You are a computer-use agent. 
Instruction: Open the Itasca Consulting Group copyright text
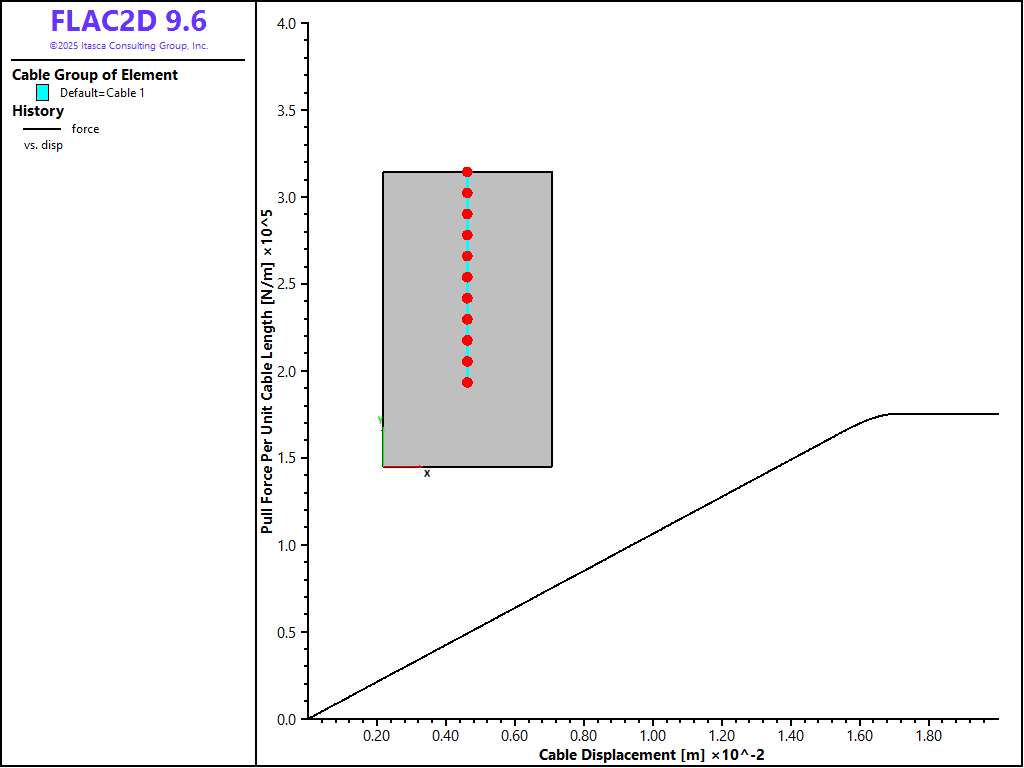[128, 46]
